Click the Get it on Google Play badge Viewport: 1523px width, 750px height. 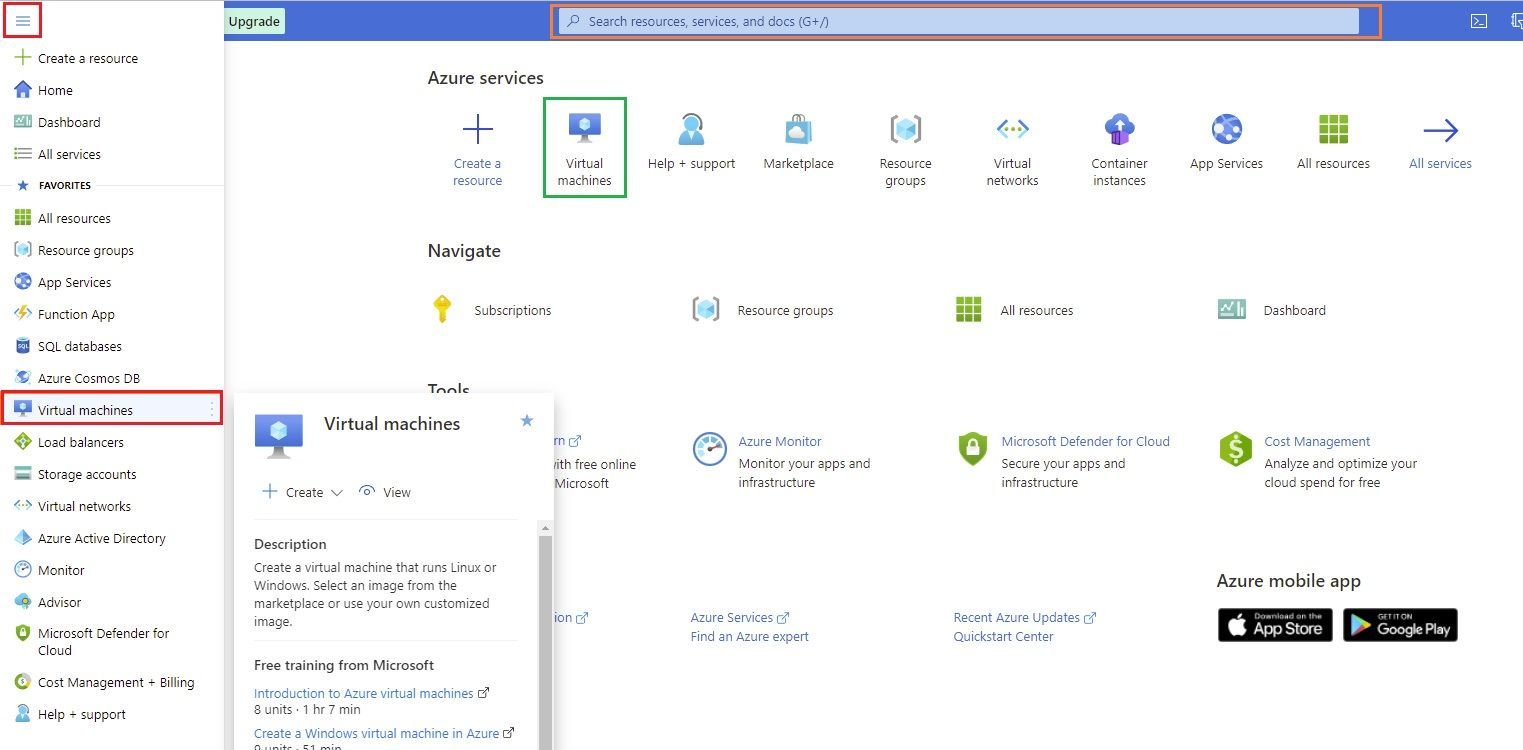[1400, 625]
